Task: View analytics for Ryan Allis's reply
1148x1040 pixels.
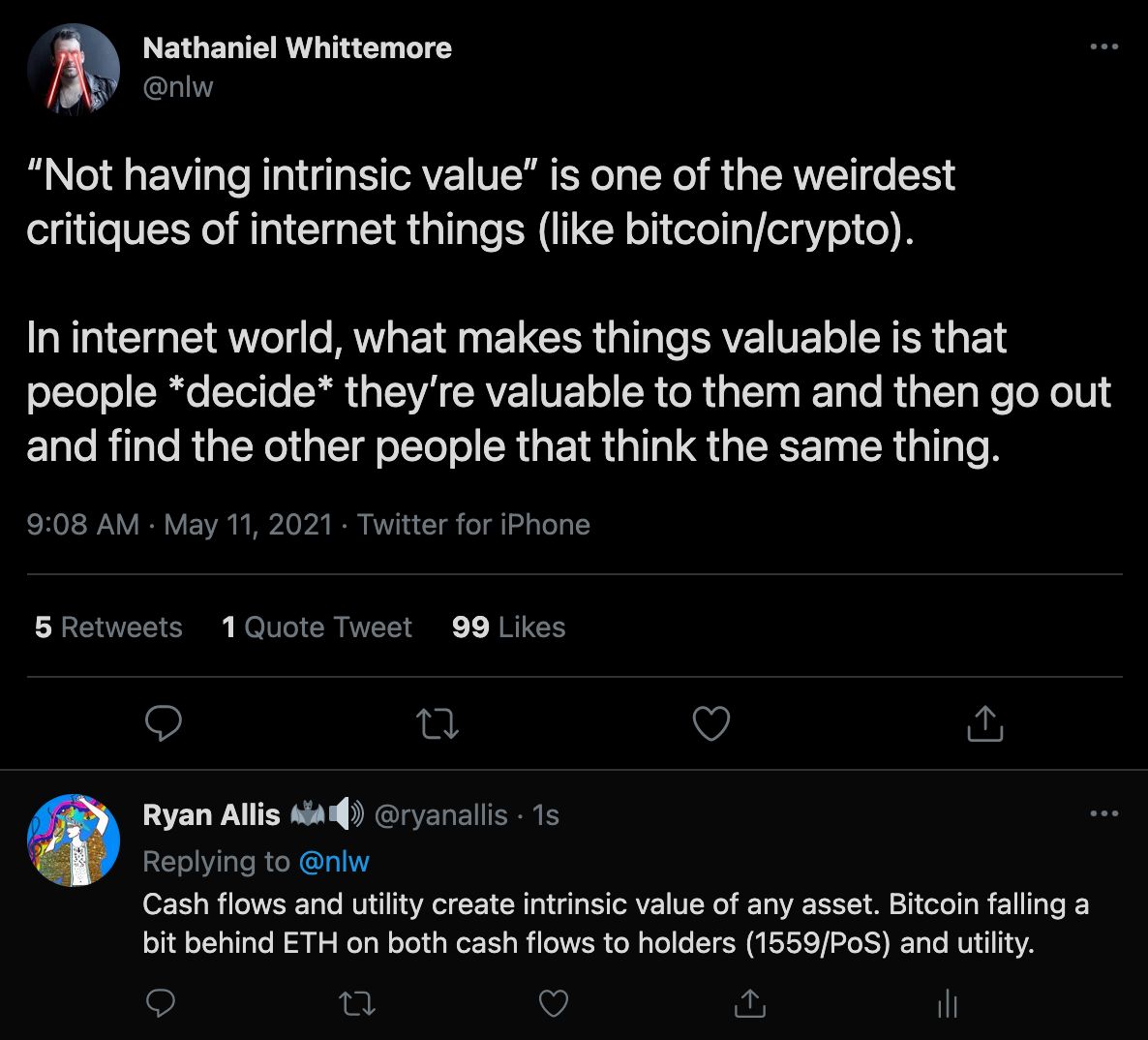Action: point(947,1004)
